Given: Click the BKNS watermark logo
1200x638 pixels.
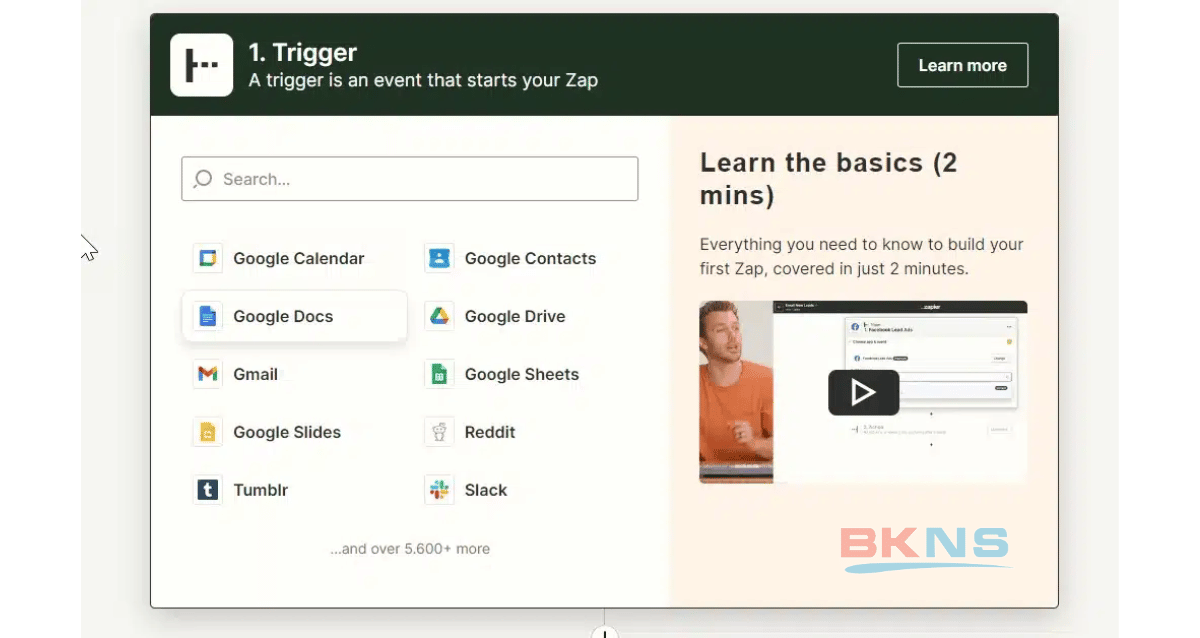Looking at the screenshot, I should coord(924,548).
